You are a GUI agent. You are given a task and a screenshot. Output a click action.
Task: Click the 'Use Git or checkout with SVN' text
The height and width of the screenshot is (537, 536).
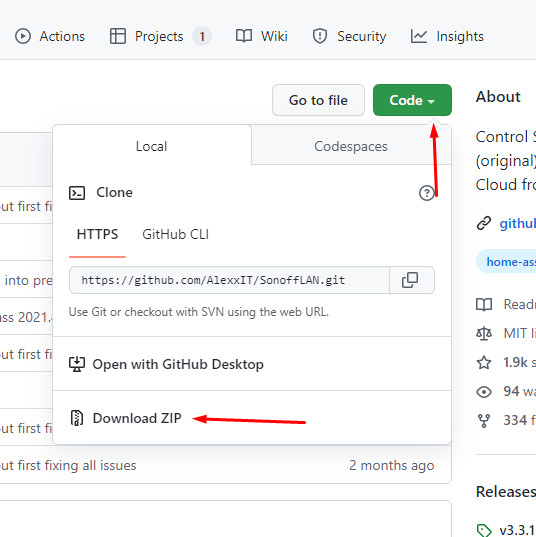point(199,312)
